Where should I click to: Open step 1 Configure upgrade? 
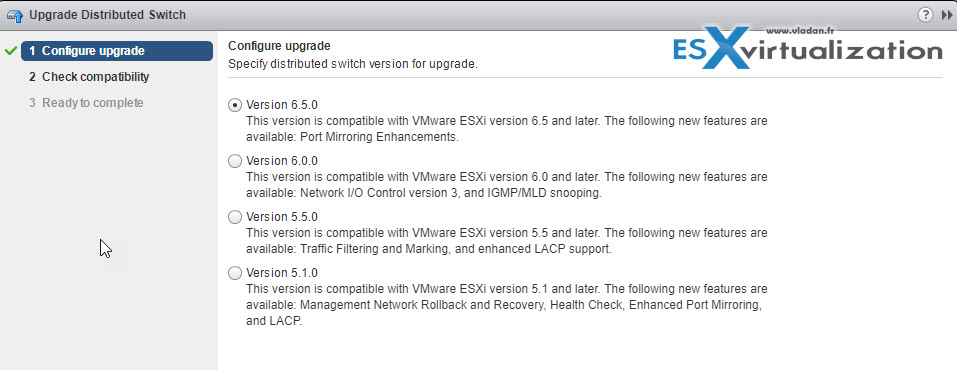tap(117, 51)
